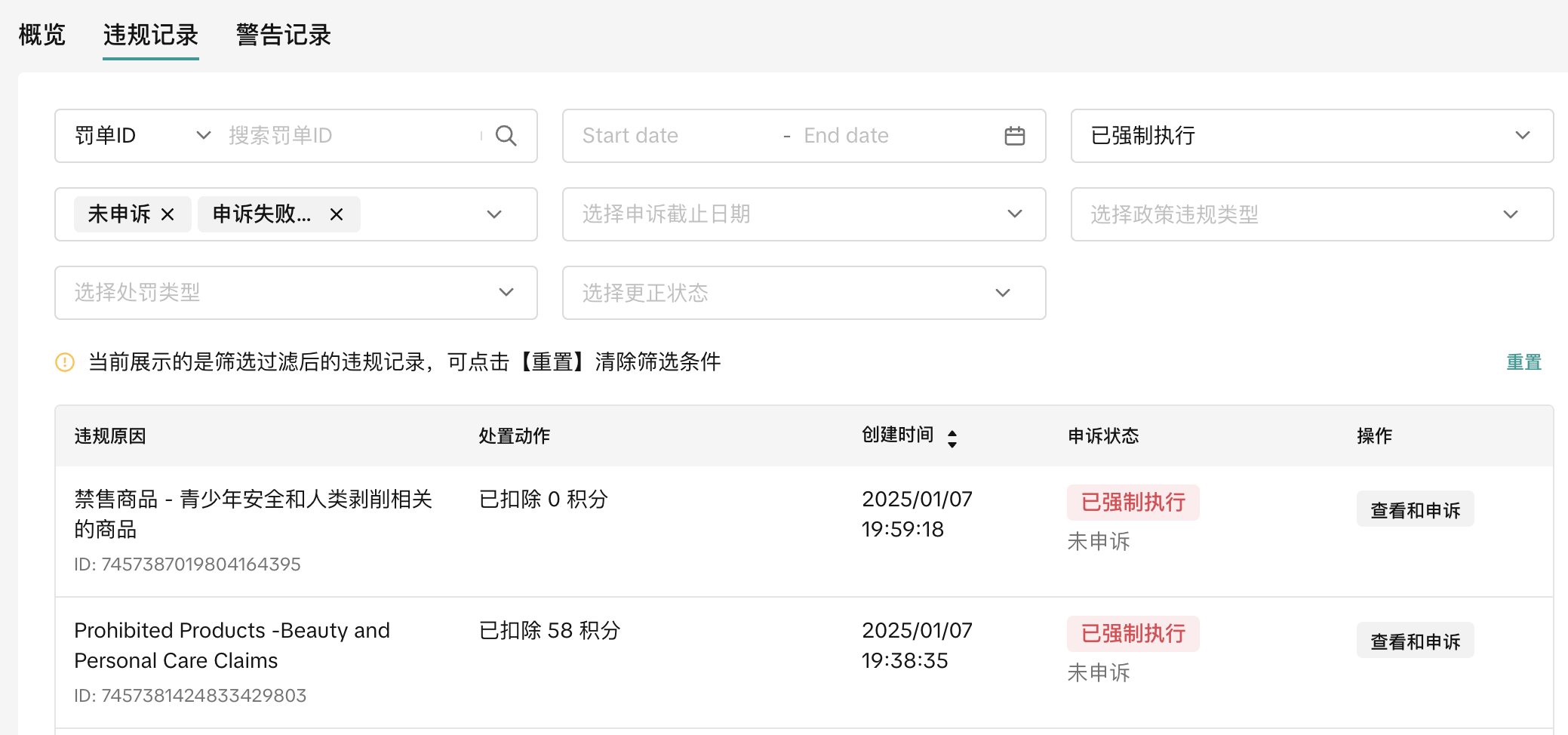Open the calendar date picker icon
The image size is (1568, 735).
1014,136
